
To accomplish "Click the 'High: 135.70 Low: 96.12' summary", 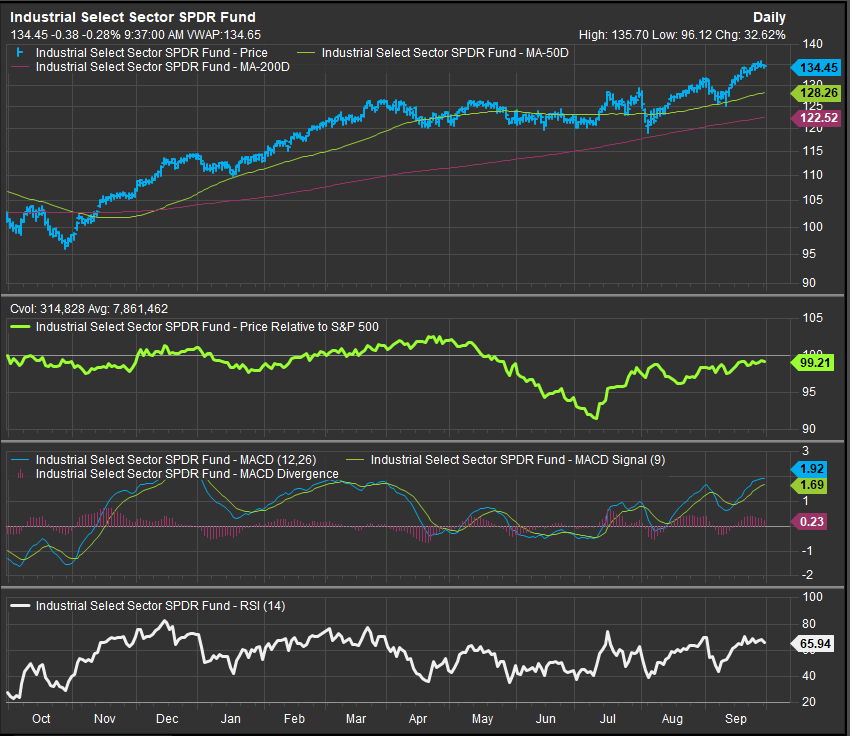I will [x=645, y=35].
